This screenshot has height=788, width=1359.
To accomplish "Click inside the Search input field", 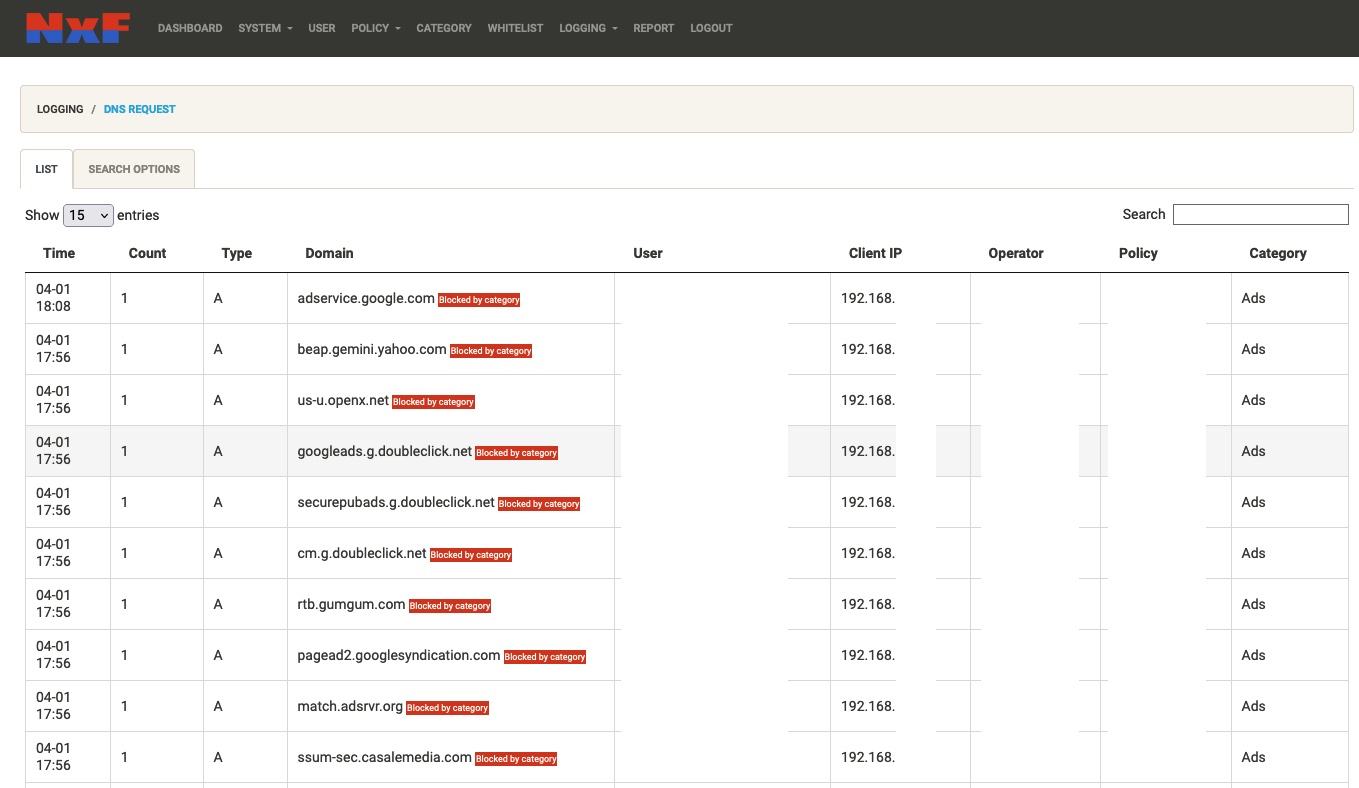I will point(1260,214).
